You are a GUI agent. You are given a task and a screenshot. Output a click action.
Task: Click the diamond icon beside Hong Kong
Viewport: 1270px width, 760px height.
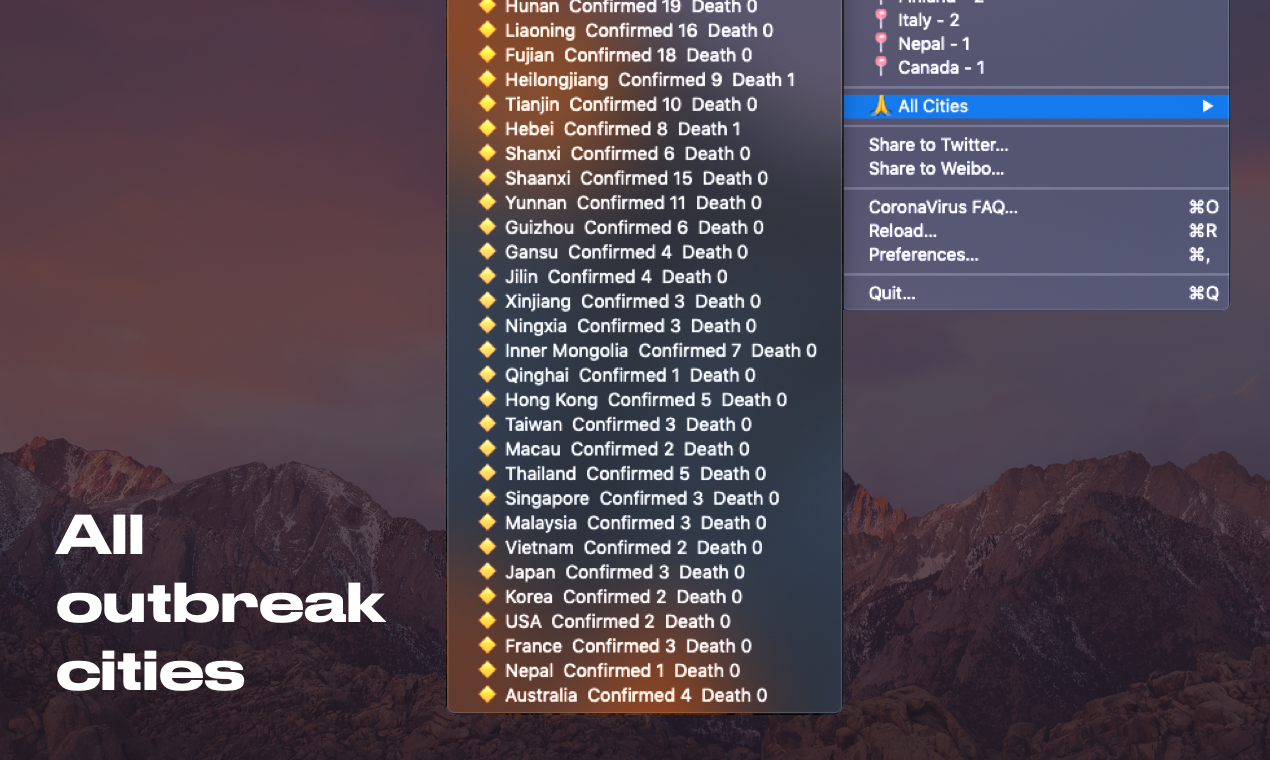(487, 399)
